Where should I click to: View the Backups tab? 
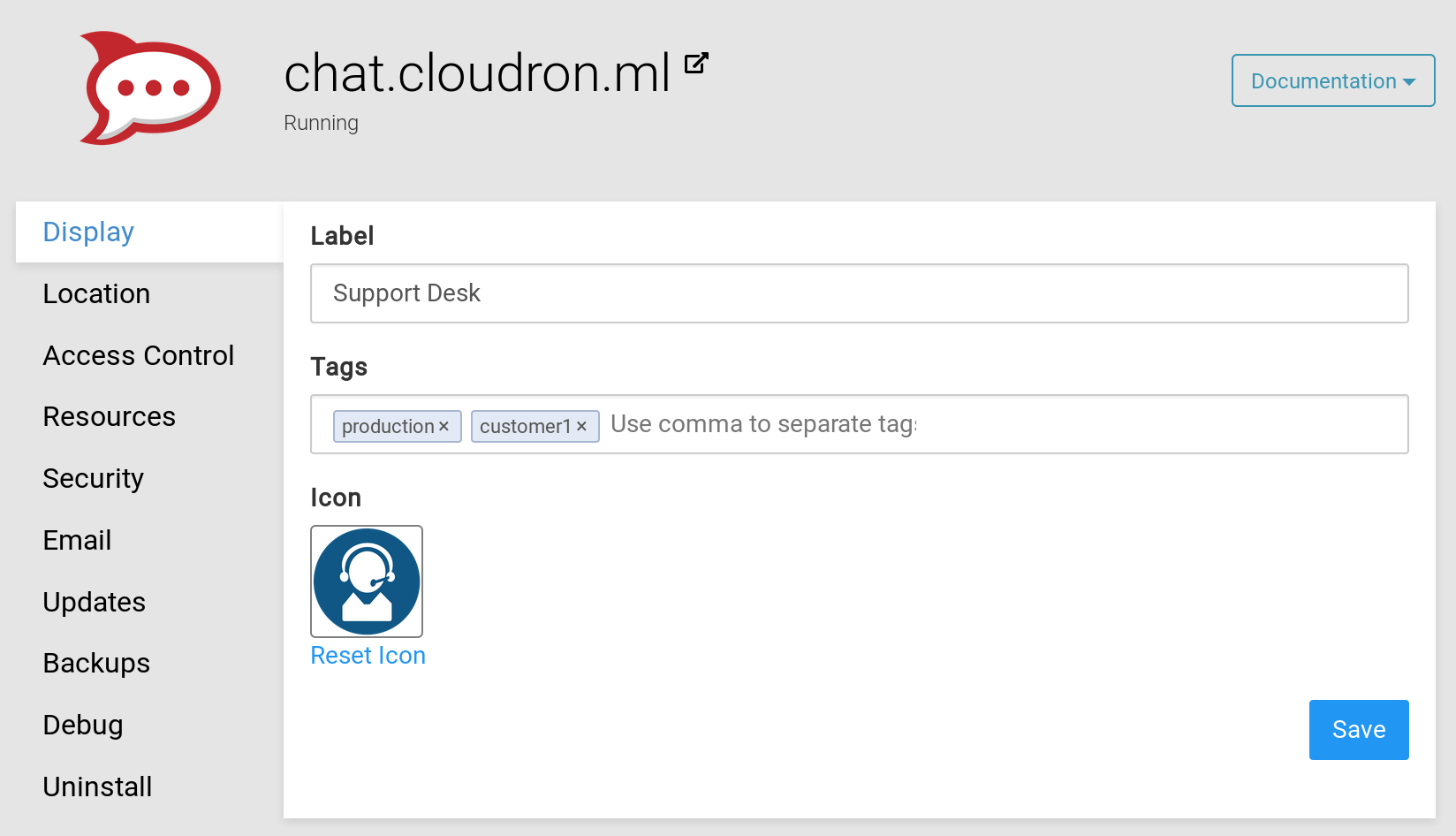96,663
